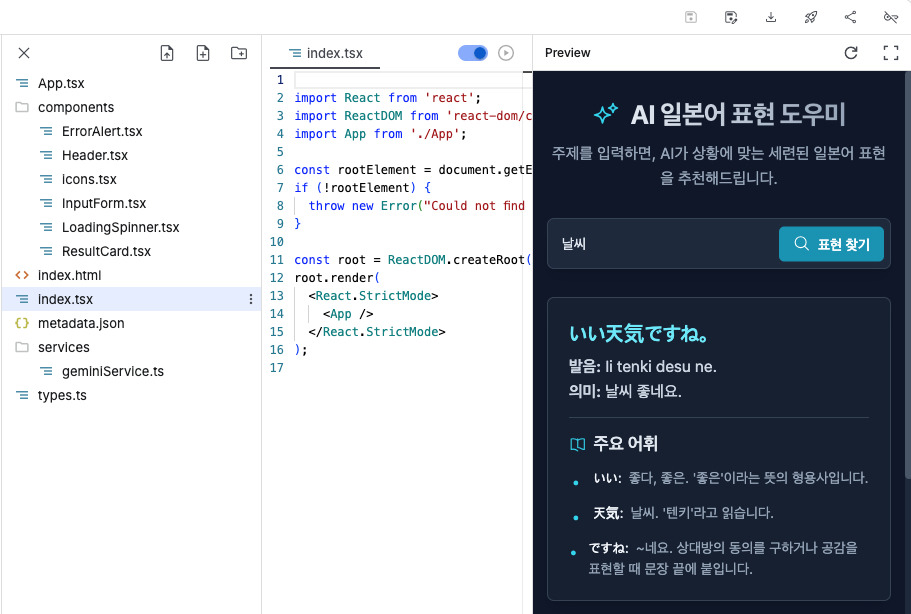Click the download icon in top toolbar
This screenshot has height=614, width=911.
point(771,17)
